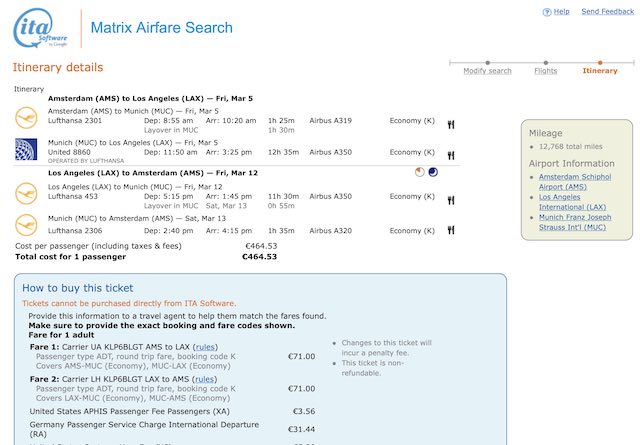Screen dimensions: 640x445
Task: Click the Fare 1 price €71.00
Action: pyautogui.click(x=302, y=356)
